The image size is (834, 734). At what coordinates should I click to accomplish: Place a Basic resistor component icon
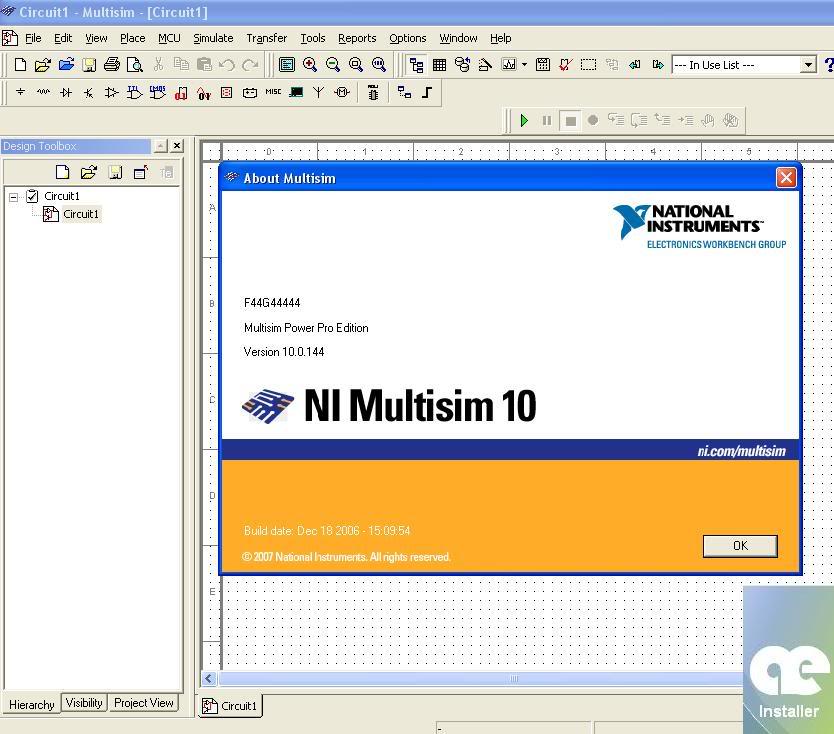[43, 93]
